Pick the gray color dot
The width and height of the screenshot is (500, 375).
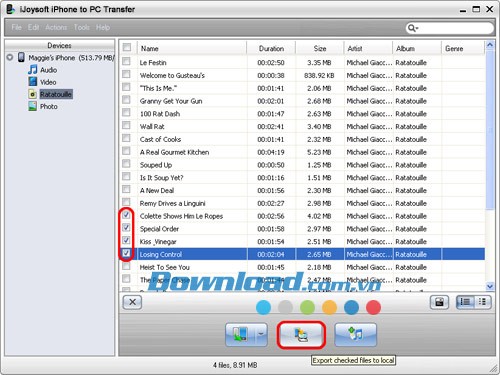coord(285,307)
